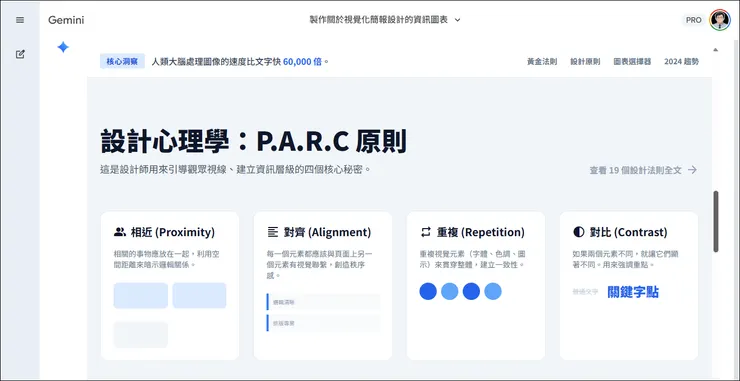Screen dimensions: 740x381
Task: Select the 對齊 (Alignment) card title
Action: (328, 232)
